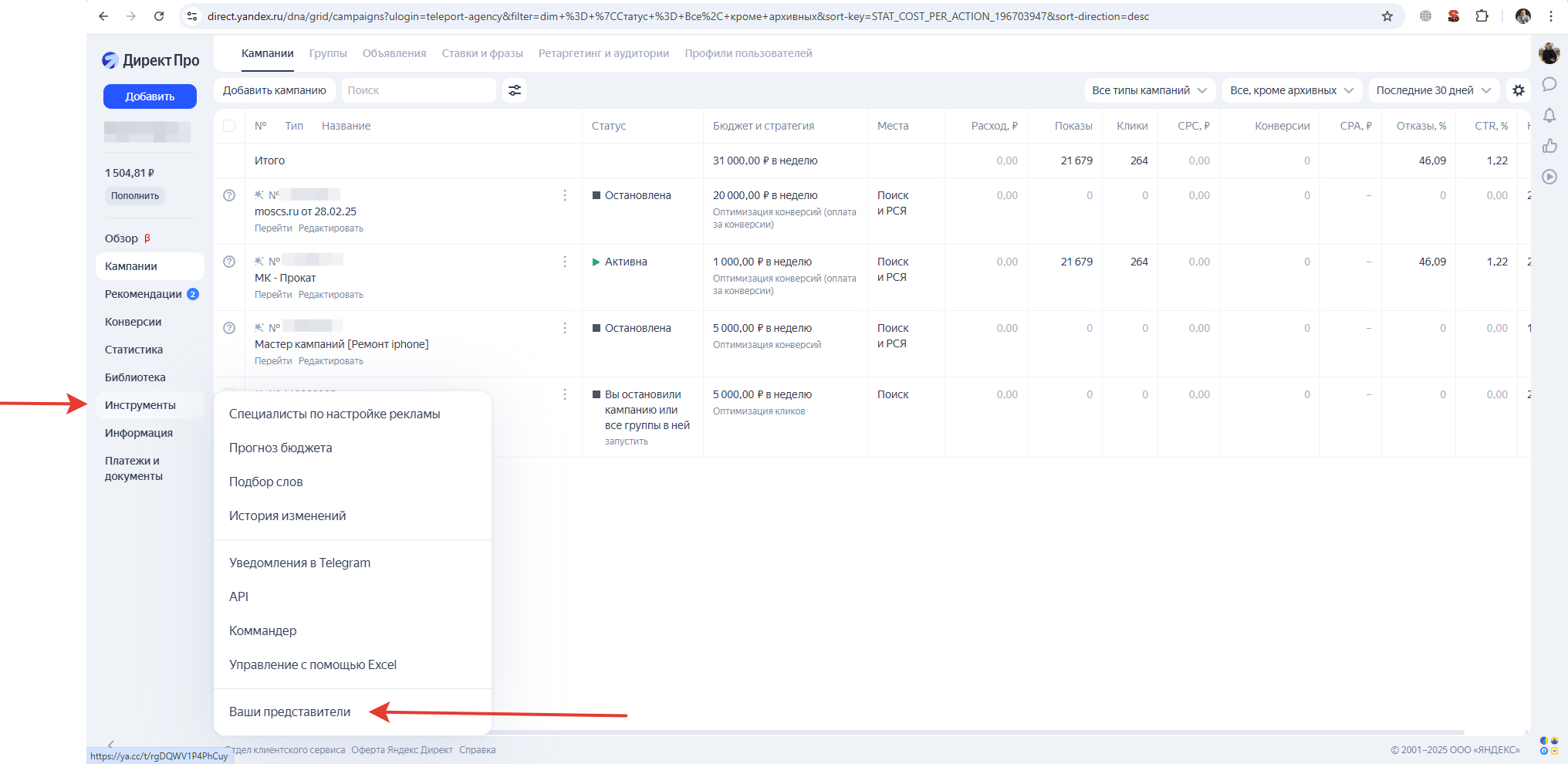Choose Ваши представители menu item
Image resolution: width=1568 pixels, height=764 pixels.
point(353,712)
